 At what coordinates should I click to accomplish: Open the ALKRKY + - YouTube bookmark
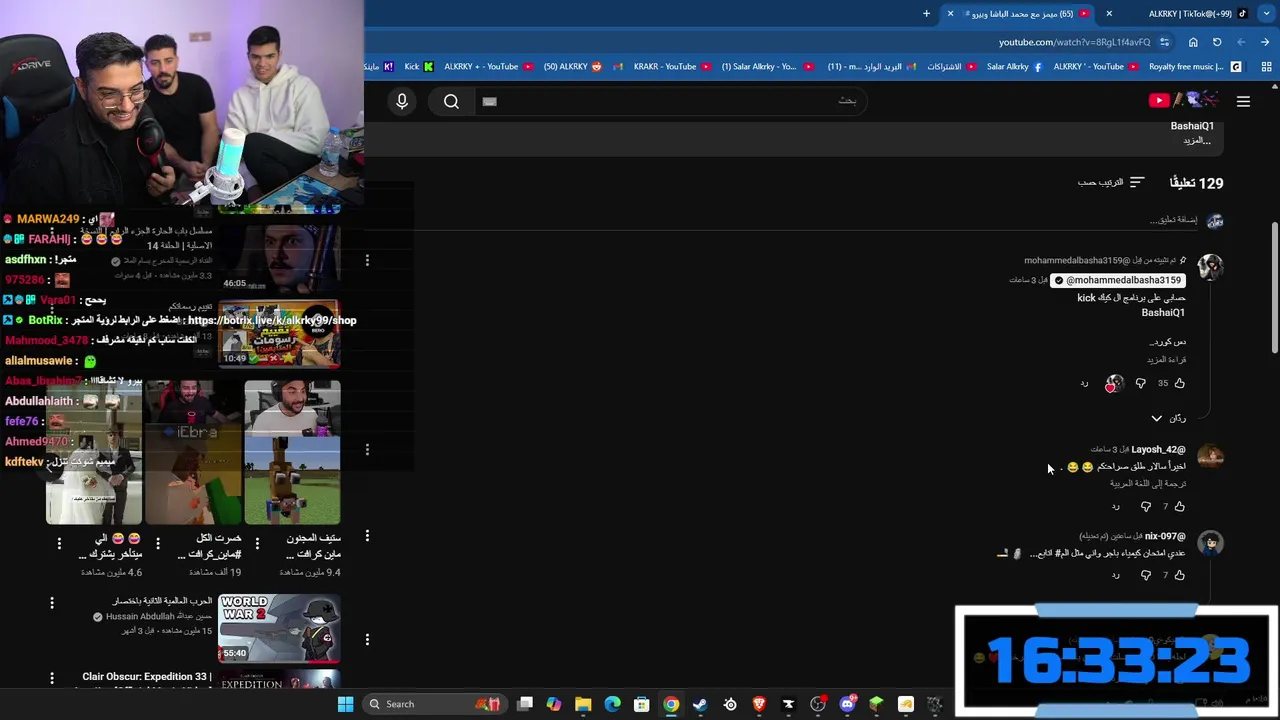488,67
